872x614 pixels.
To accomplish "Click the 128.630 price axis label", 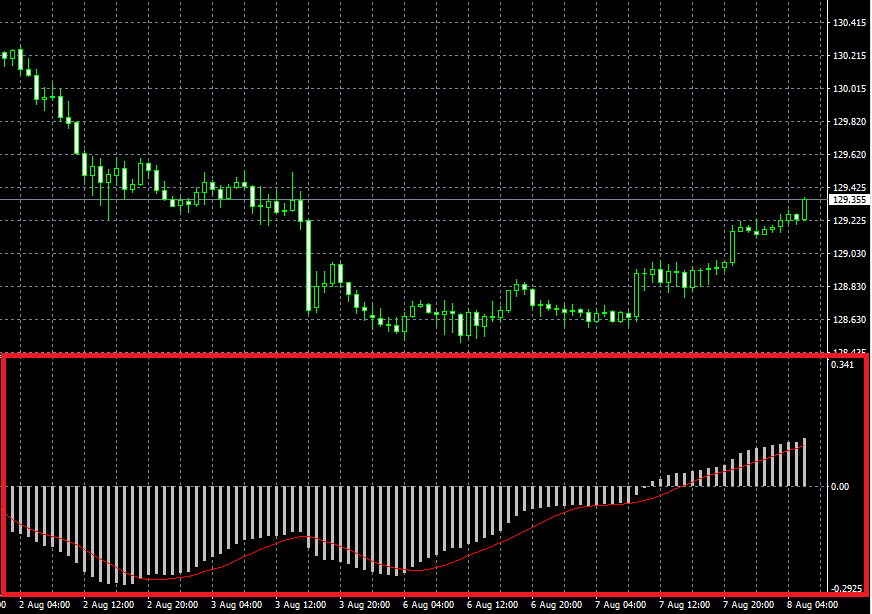I will (x=849, y=320).
